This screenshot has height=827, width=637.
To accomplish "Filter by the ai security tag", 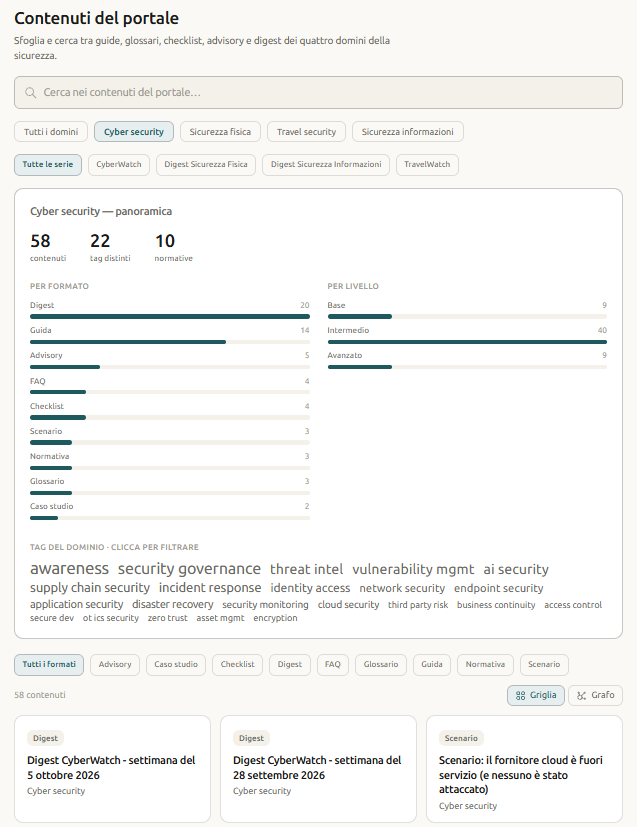I will [516, 569].
